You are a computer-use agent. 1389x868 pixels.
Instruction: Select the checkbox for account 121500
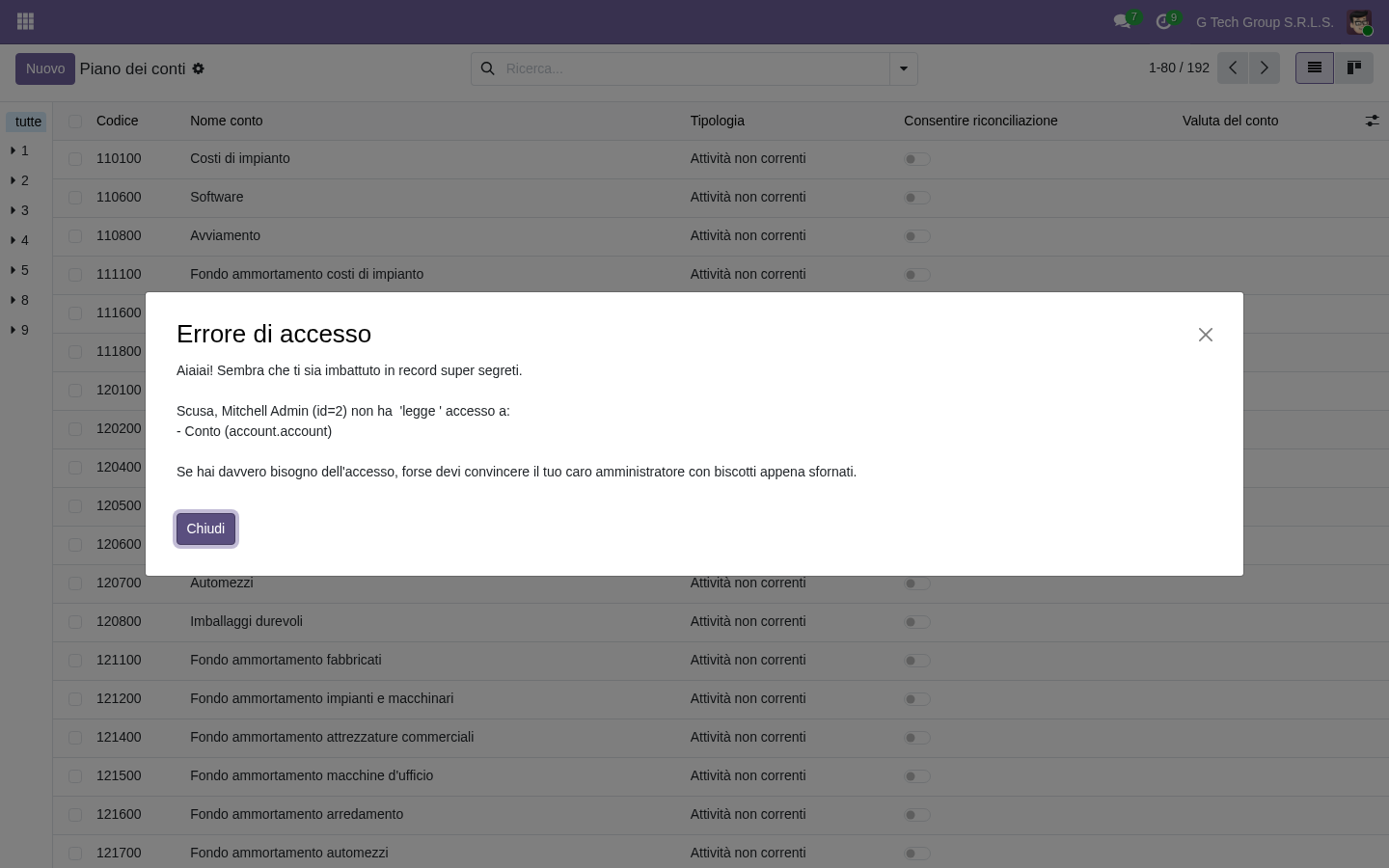pos(75,775)
